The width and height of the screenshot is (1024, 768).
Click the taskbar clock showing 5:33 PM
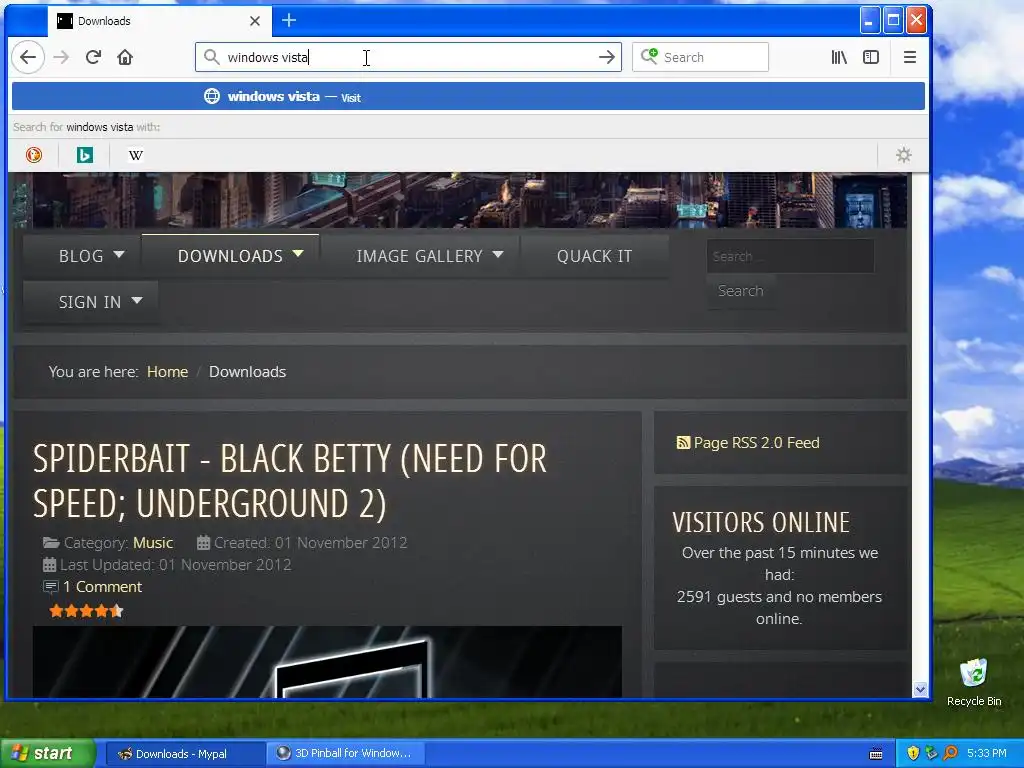(x=986, y=753)
